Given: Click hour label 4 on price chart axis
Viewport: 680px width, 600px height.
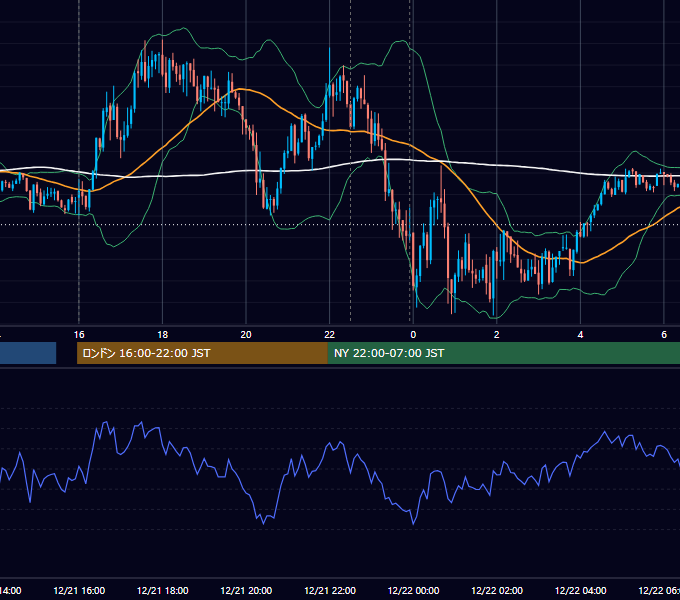Looking at the screenshot, I should point(580,335).
